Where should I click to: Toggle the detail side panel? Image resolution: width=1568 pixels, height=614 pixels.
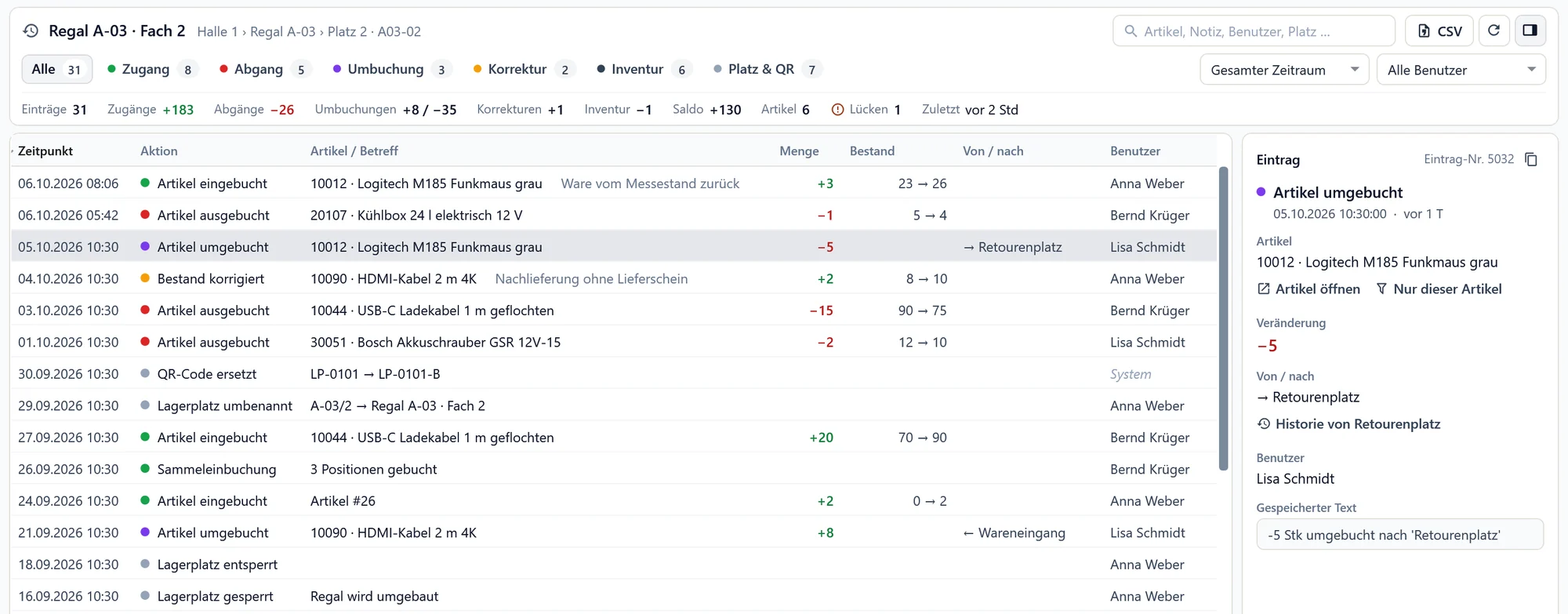pyautogui.click(x=1530, y=31)
